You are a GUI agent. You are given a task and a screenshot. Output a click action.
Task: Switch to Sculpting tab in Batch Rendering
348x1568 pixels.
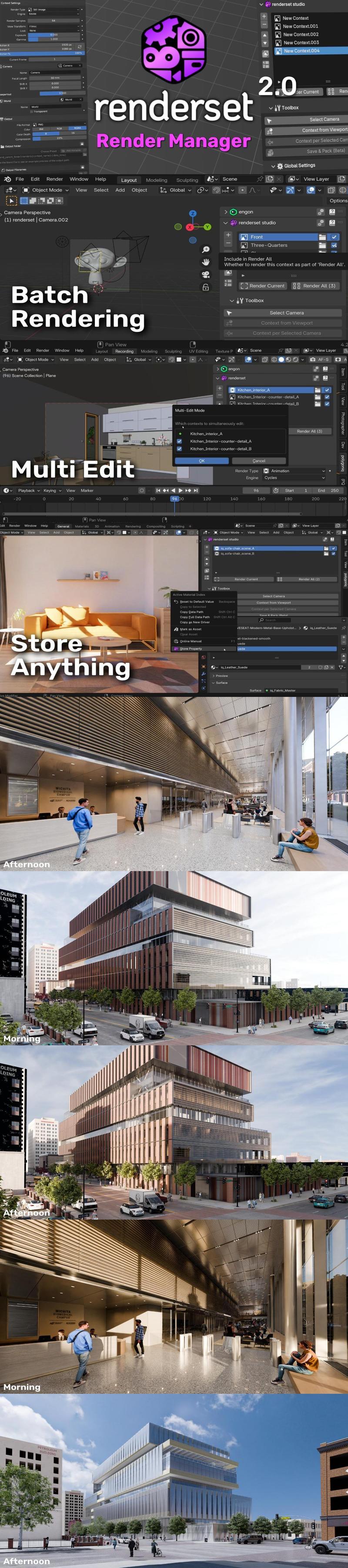click(187, 180)
